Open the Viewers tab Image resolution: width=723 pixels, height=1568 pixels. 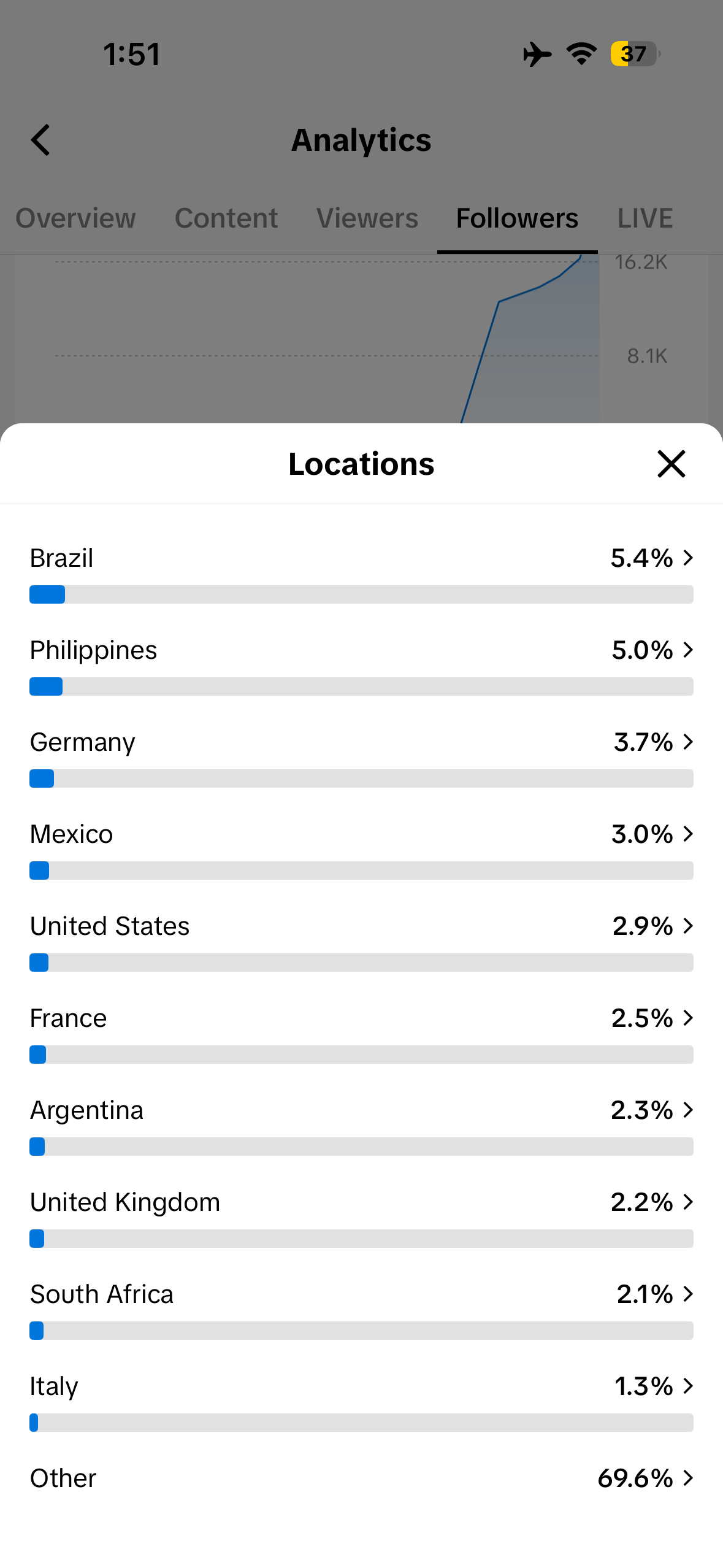(367, 218)
